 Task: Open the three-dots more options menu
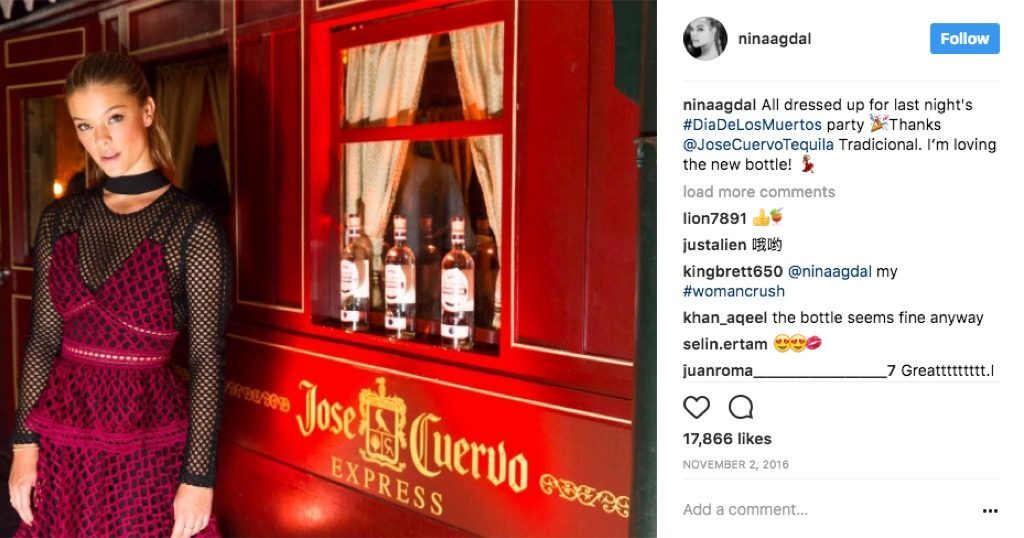[990, 511]
